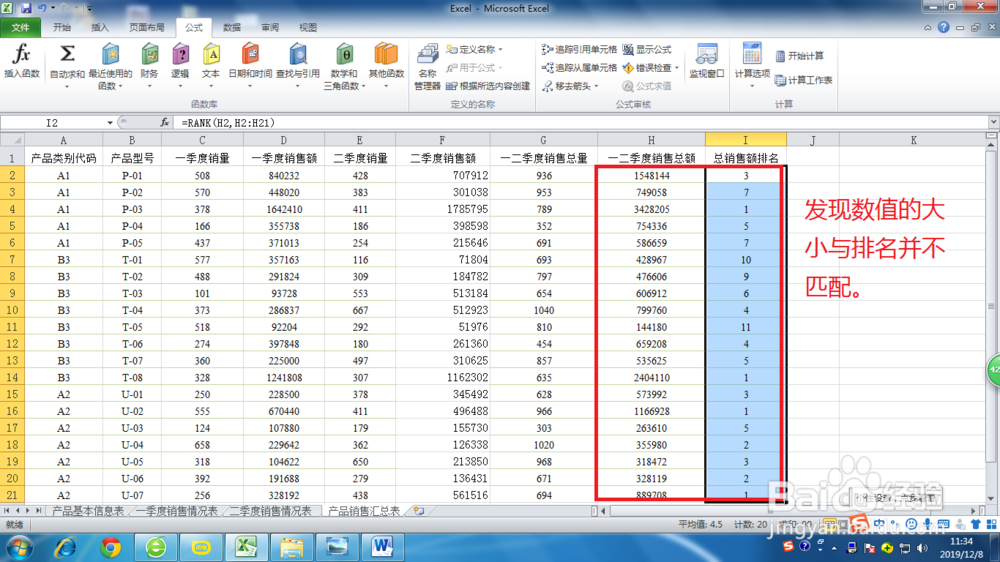Viewport: 1000px width, 562px height.
Task: Open sheet tab 产品基本信息表
Action: pos(88,511)
